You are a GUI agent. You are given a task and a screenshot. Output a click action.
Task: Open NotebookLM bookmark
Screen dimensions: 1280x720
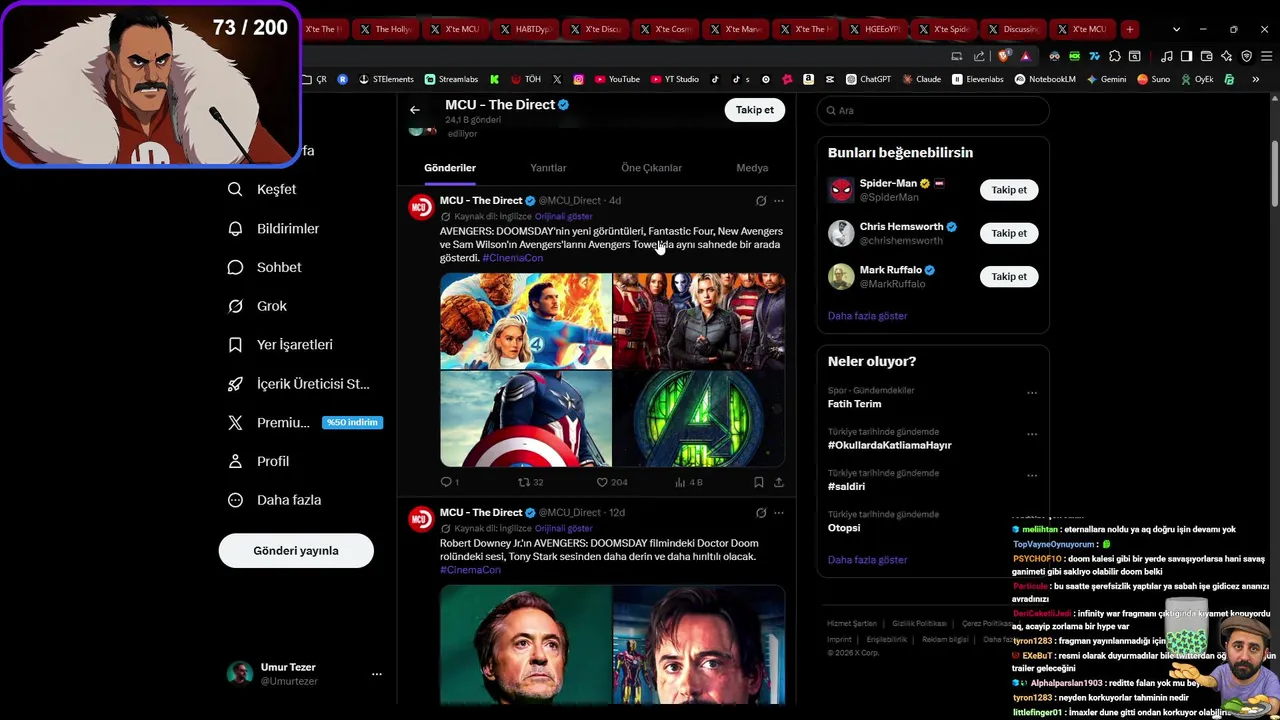tap(1045, 79)
